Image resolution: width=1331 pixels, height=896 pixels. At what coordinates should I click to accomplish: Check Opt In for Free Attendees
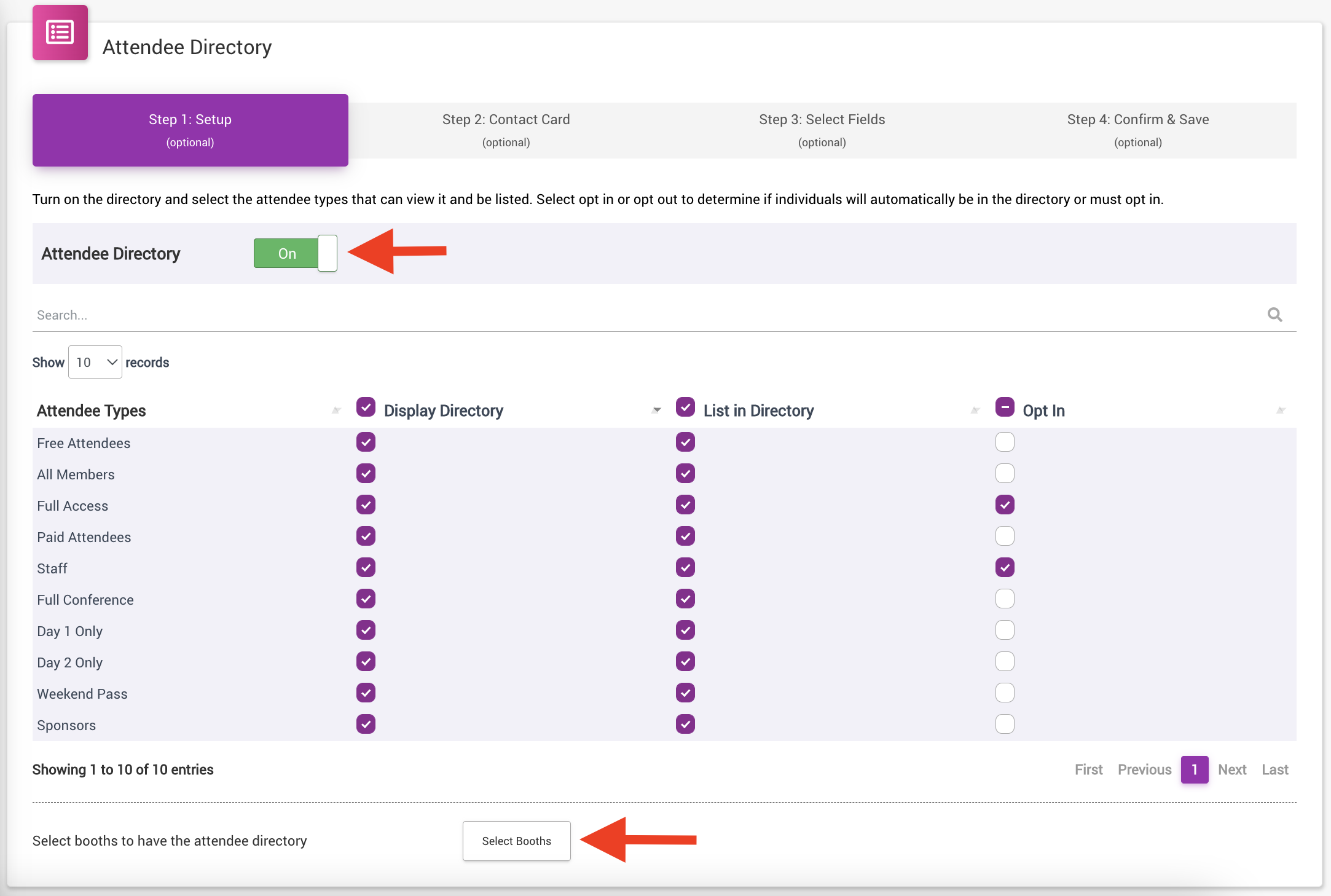(1005, 442)
